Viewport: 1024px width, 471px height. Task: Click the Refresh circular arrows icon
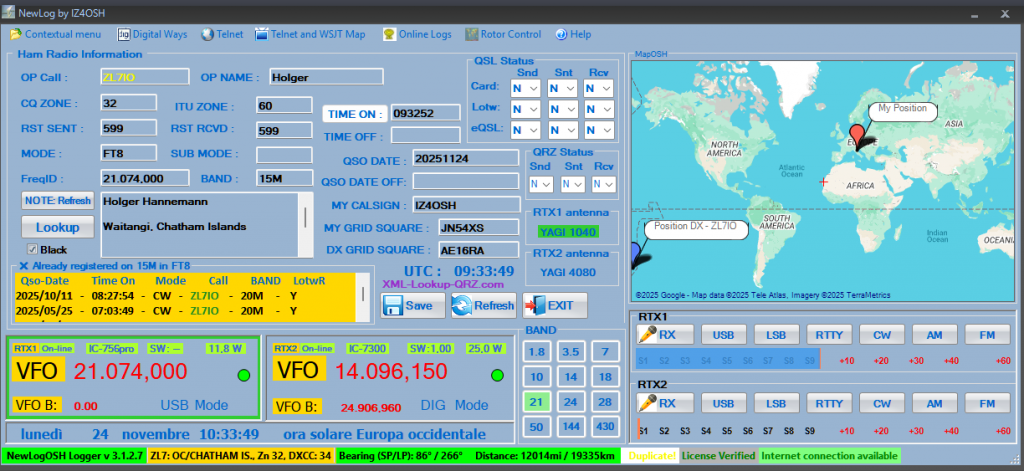tap(462, 306)
